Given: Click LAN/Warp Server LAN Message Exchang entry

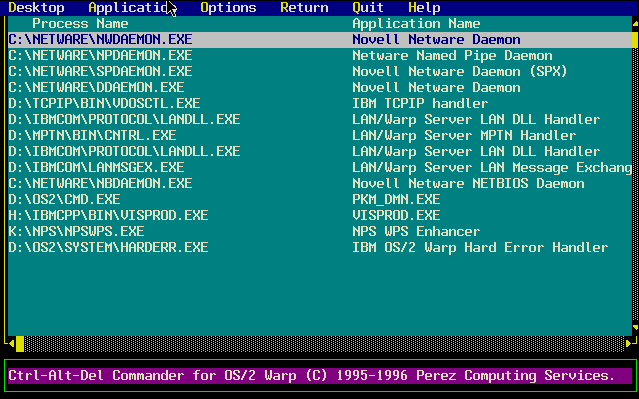Looking at the screenshot, I should point(492,167).
